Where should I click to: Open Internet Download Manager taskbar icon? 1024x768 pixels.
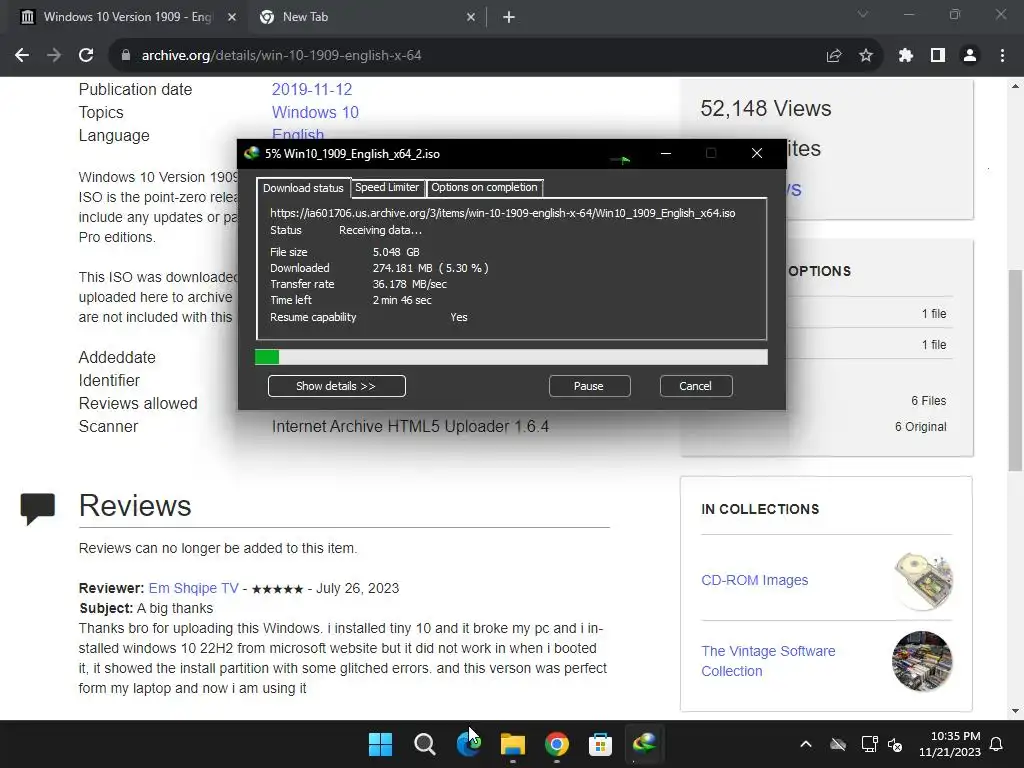coord(645,744)
